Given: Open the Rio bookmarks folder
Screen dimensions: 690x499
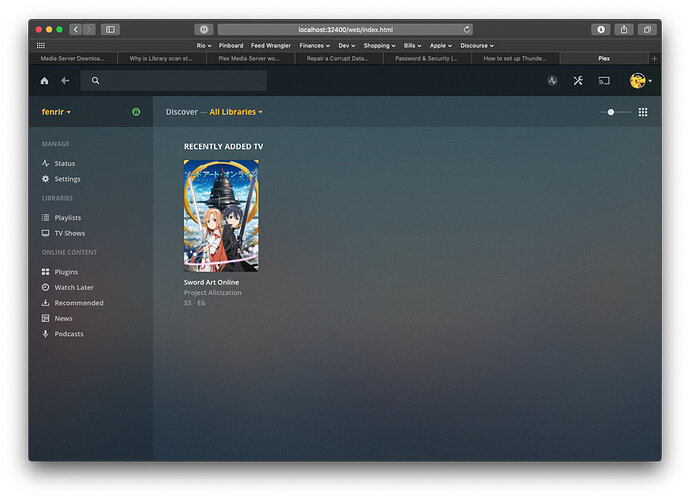Looking at the screenshot, I should 204,45.
